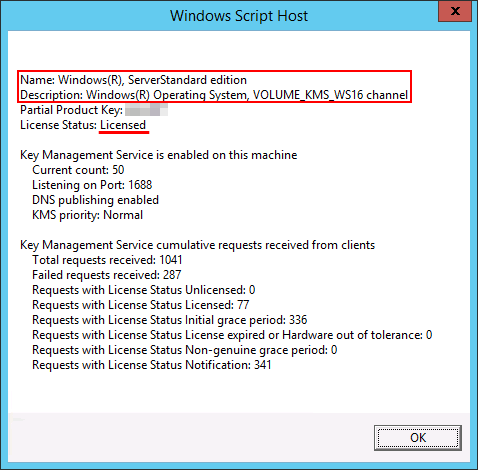Viewport: 478px width, 470px height.
Task: Click the Failed requests received: 287 line
Action: point(106,275)
